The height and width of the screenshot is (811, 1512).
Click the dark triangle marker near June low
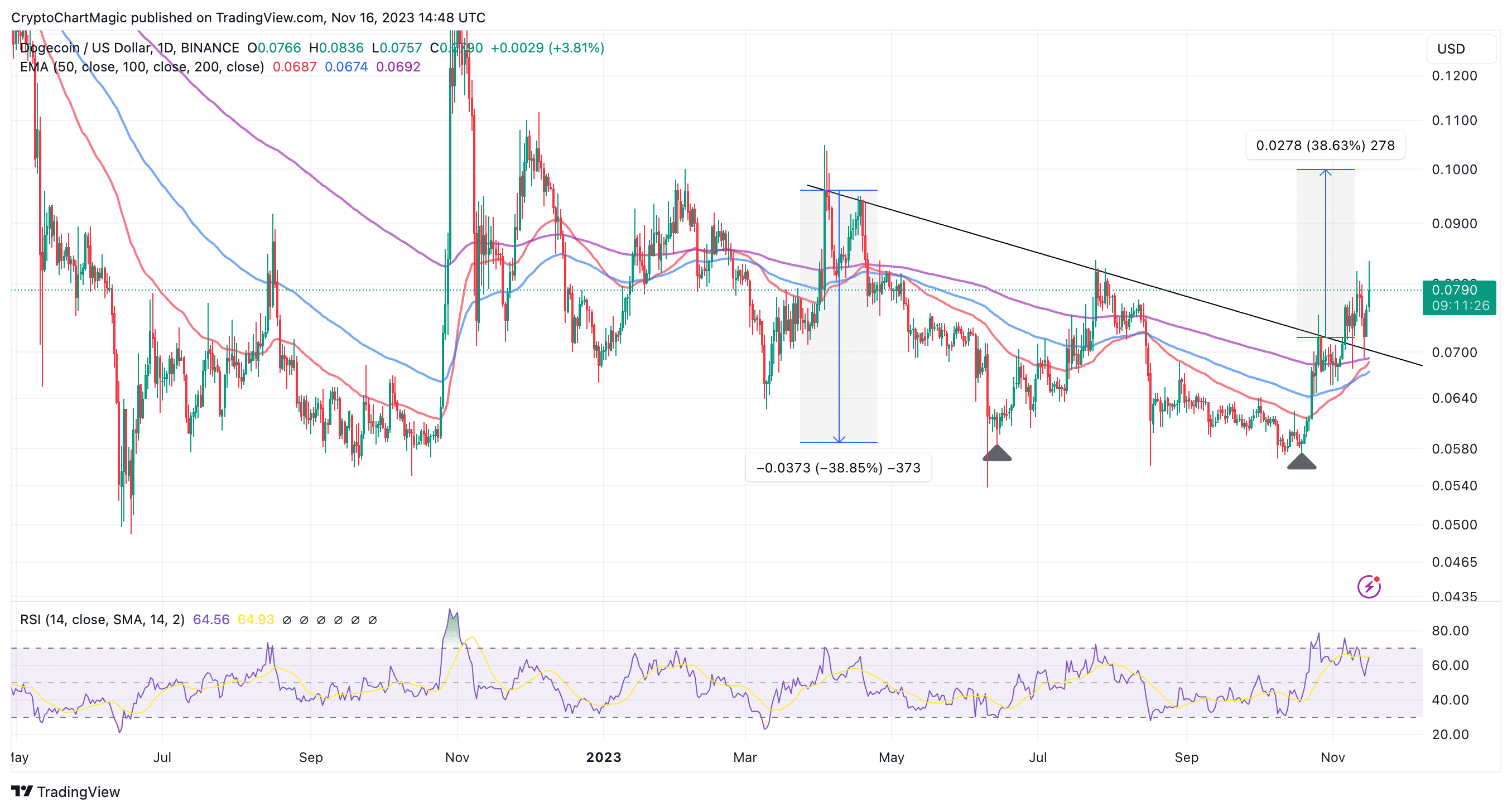coord(996,452)
